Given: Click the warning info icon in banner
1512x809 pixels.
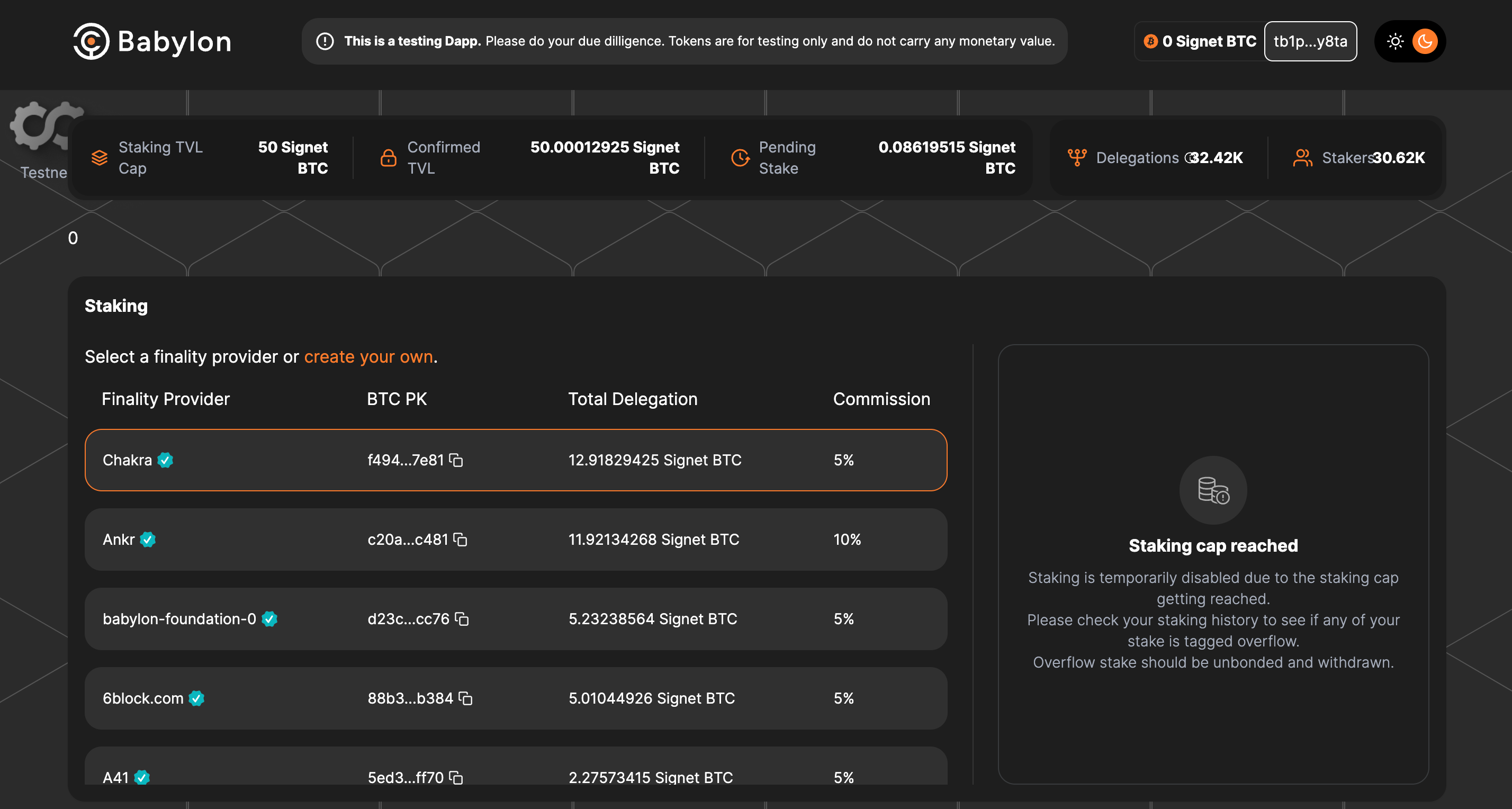Looking at the screenshot, I should click(x=325, y=41).
